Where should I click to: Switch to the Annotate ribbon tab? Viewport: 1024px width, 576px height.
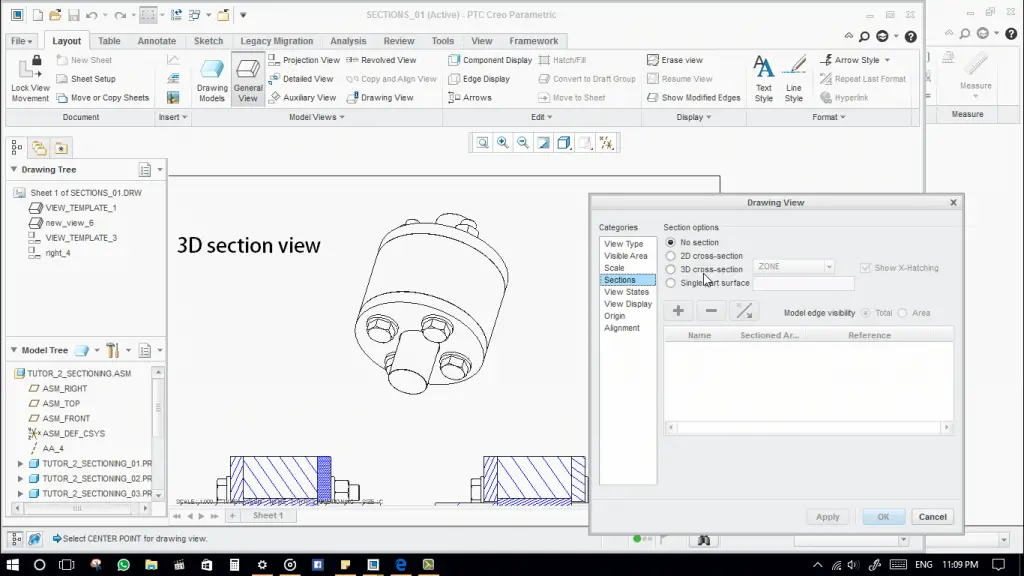tap(157, 41)
